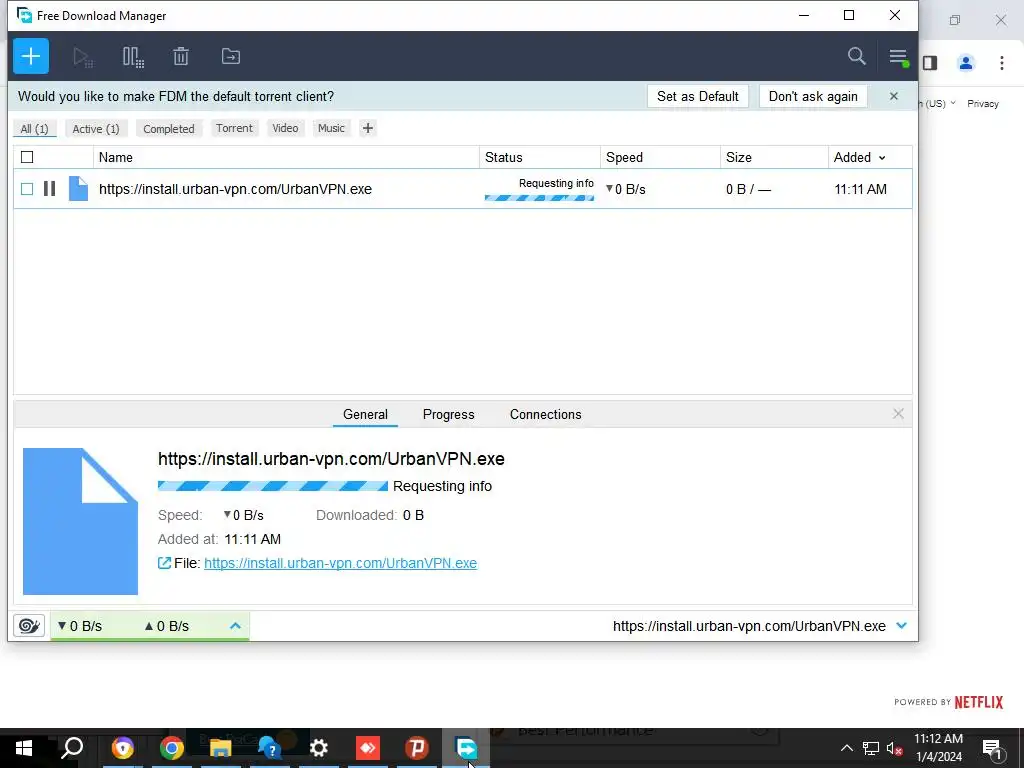1024x768 pixels.
Task: Click the details panel striped progress bar
Action: tap(273, 486)
